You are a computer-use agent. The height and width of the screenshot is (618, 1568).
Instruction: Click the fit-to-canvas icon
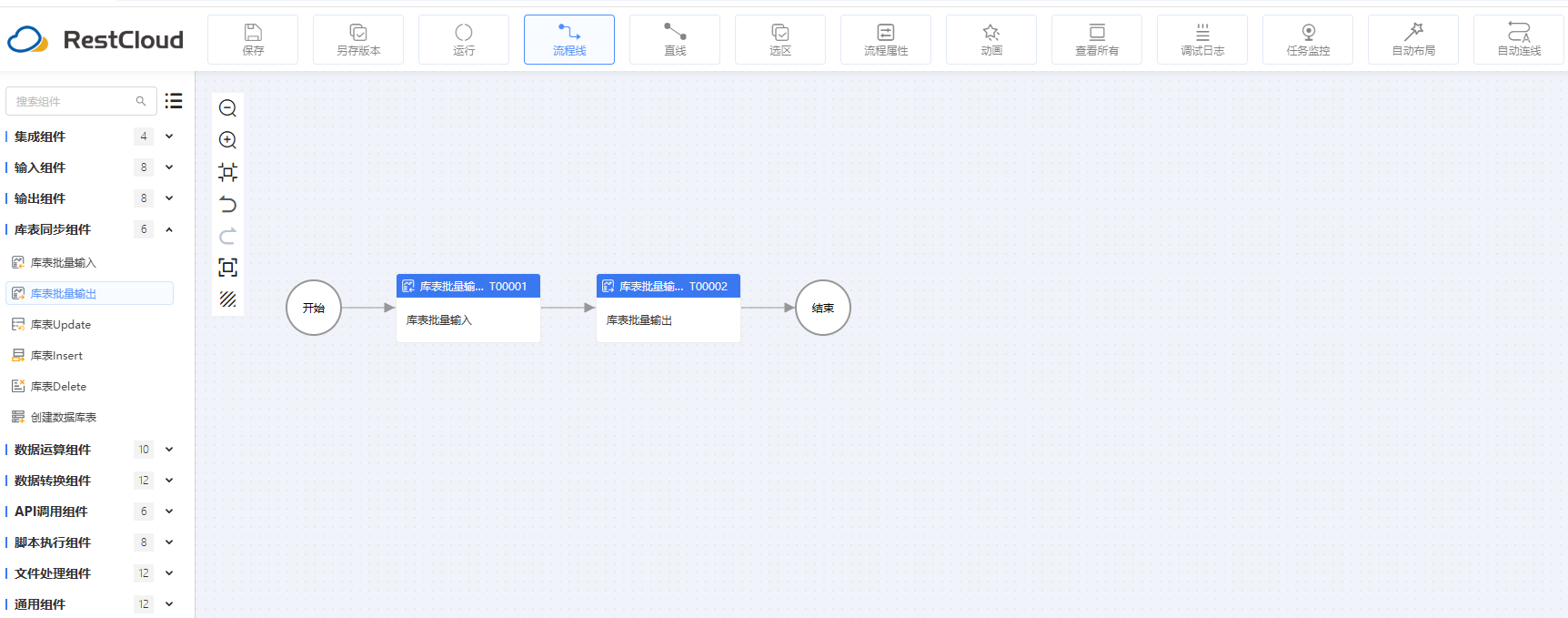pyautogui.click(x=228, y=172)
